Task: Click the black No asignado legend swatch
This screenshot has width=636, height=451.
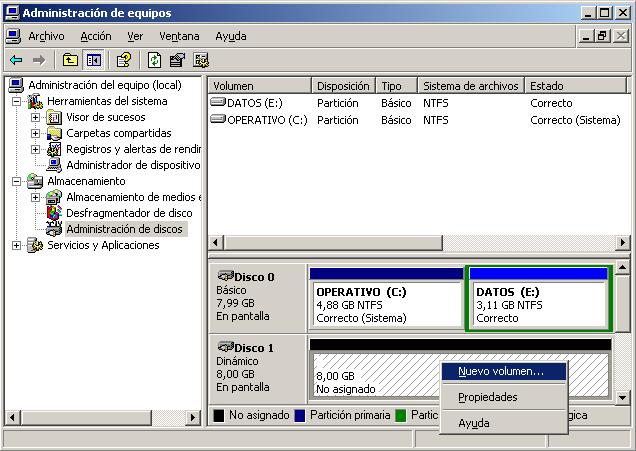Action: pos(219,415)
